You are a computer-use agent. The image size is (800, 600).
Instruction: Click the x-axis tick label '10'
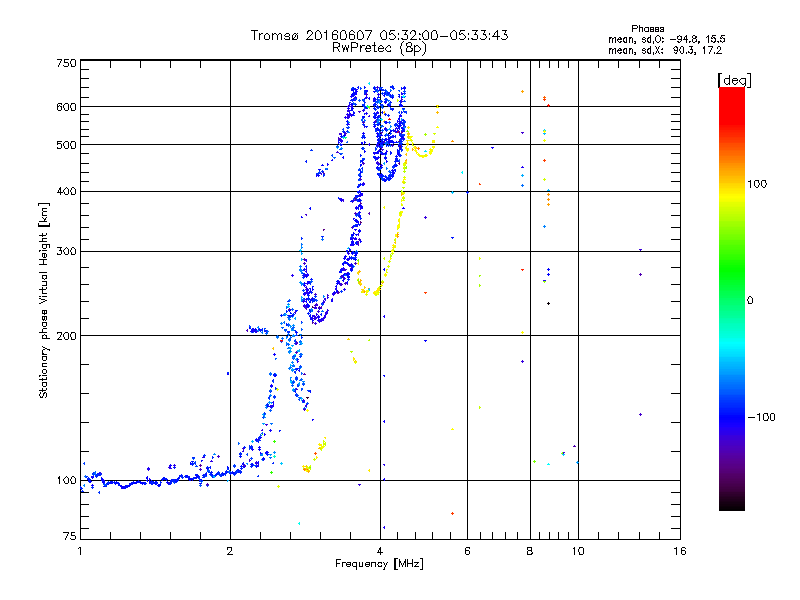(x=578, y=551)
